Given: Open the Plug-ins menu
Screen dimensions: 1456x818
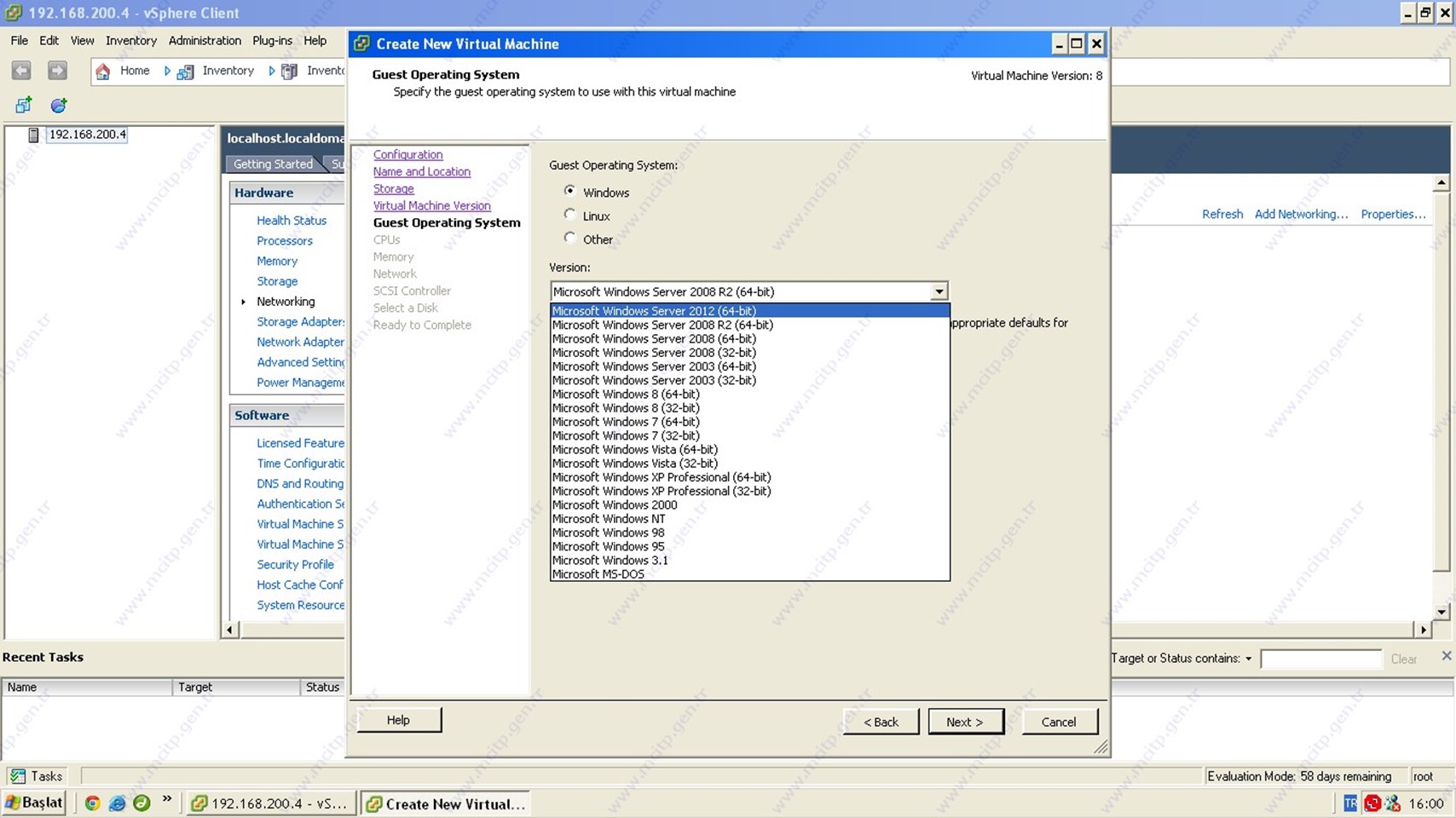Looking at the screenshot, I should coord(273,40).
